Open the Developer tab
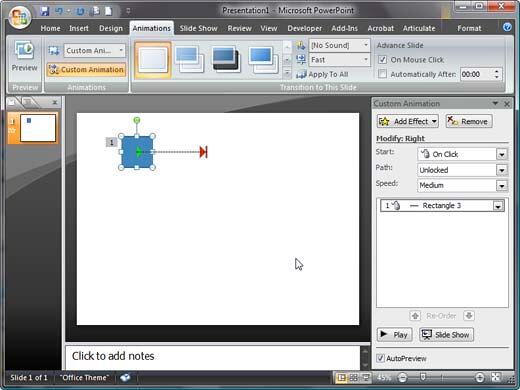Viewport: 520px width, 390px height. pyautogui.click(x=305, y=28)
